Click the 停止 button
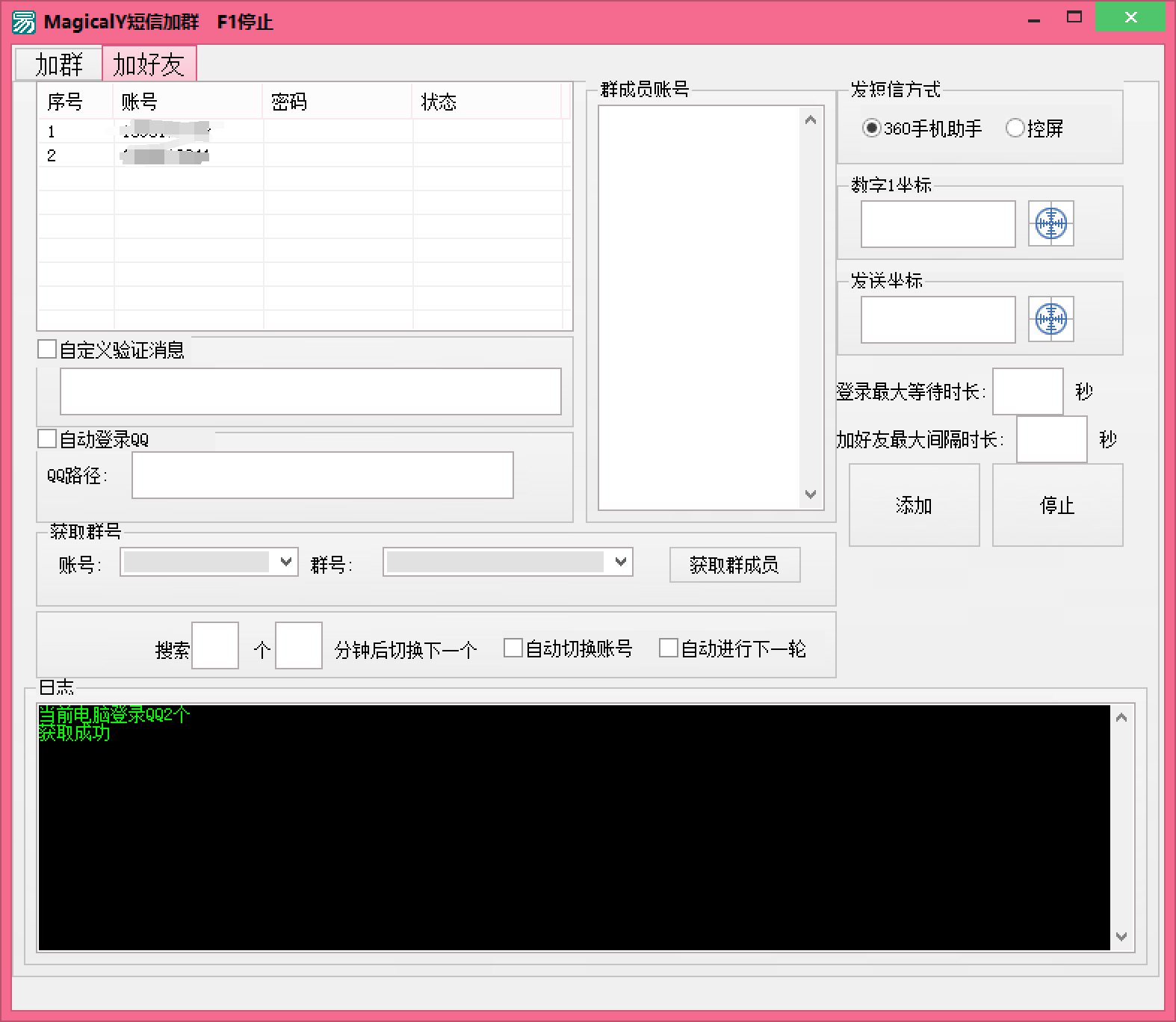The image size is (1176, 1022). click(1057, 505)
